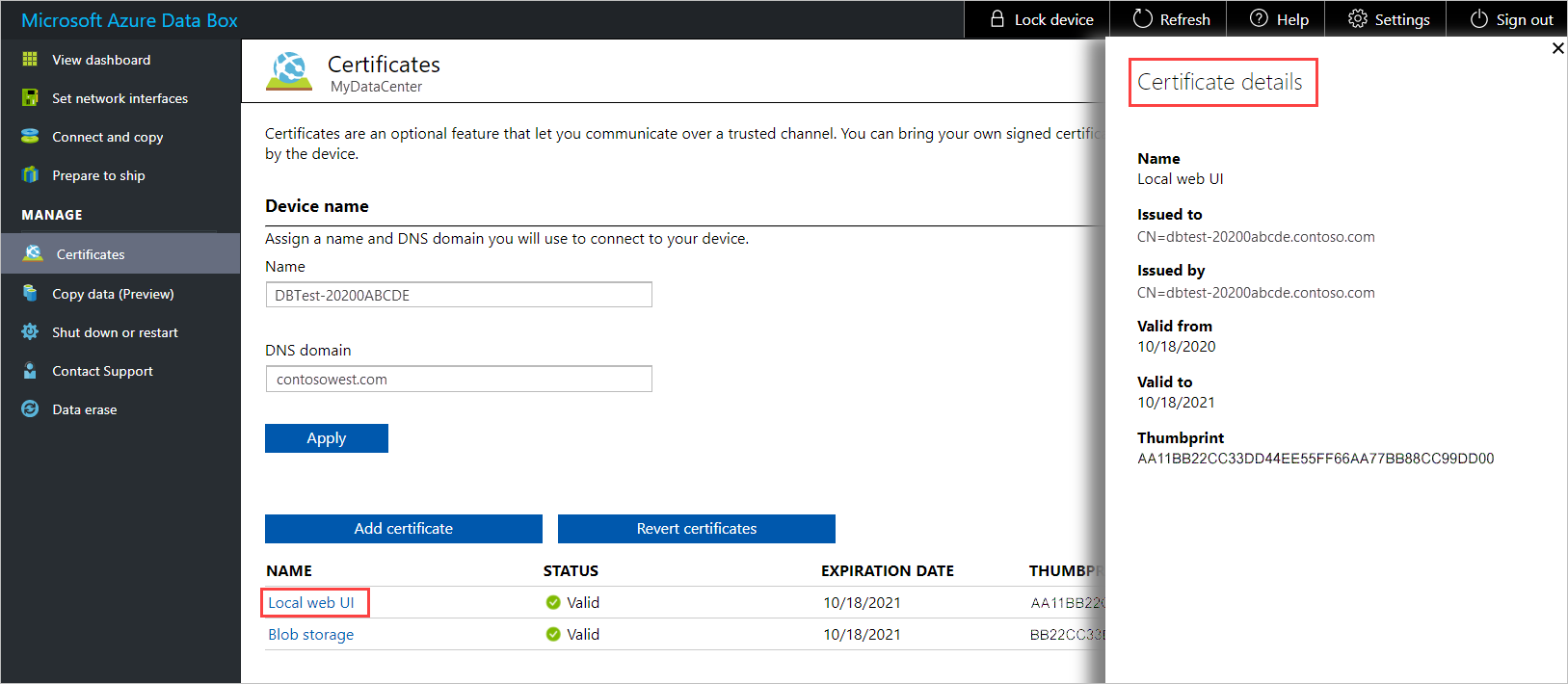Click the STATUS column header
1568x684 pixels.
pyautogui.click(x=571, y=570)
